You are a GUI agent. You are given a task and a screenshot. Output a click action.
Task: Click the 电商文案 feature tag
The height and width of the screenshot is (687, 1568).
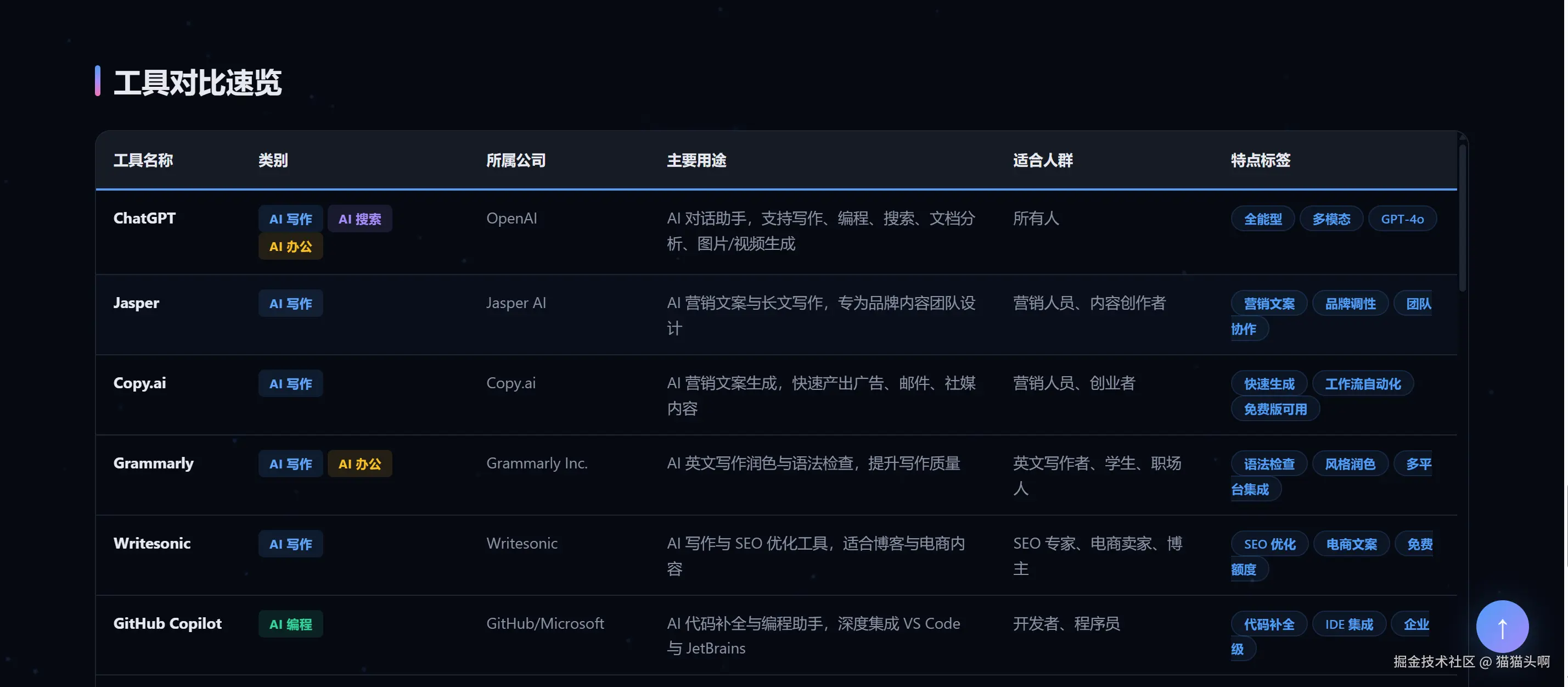click(x=1351, y=544)
